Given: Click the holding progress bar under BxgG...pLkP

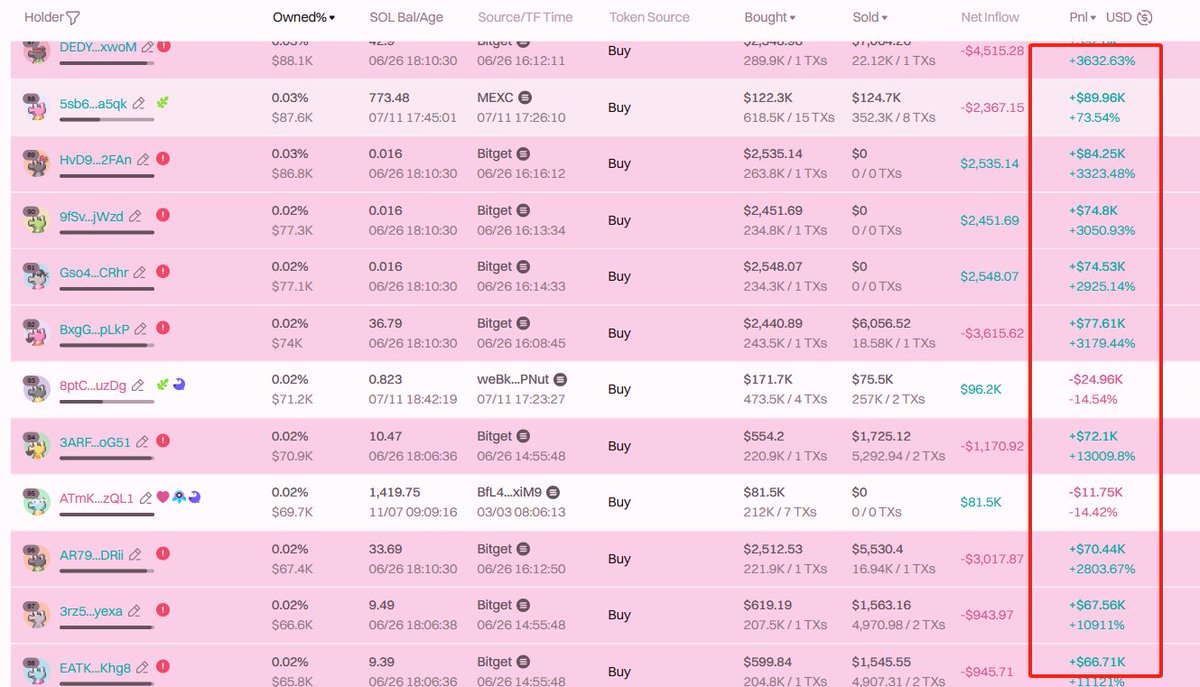Looking at the screenshot, I should tap(107, 345).
